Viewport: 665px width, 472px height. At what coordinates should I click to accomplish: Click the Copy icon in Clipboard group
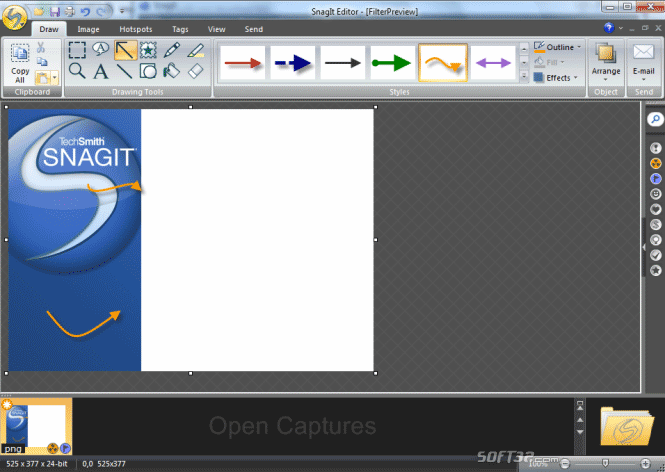(42, 62)
